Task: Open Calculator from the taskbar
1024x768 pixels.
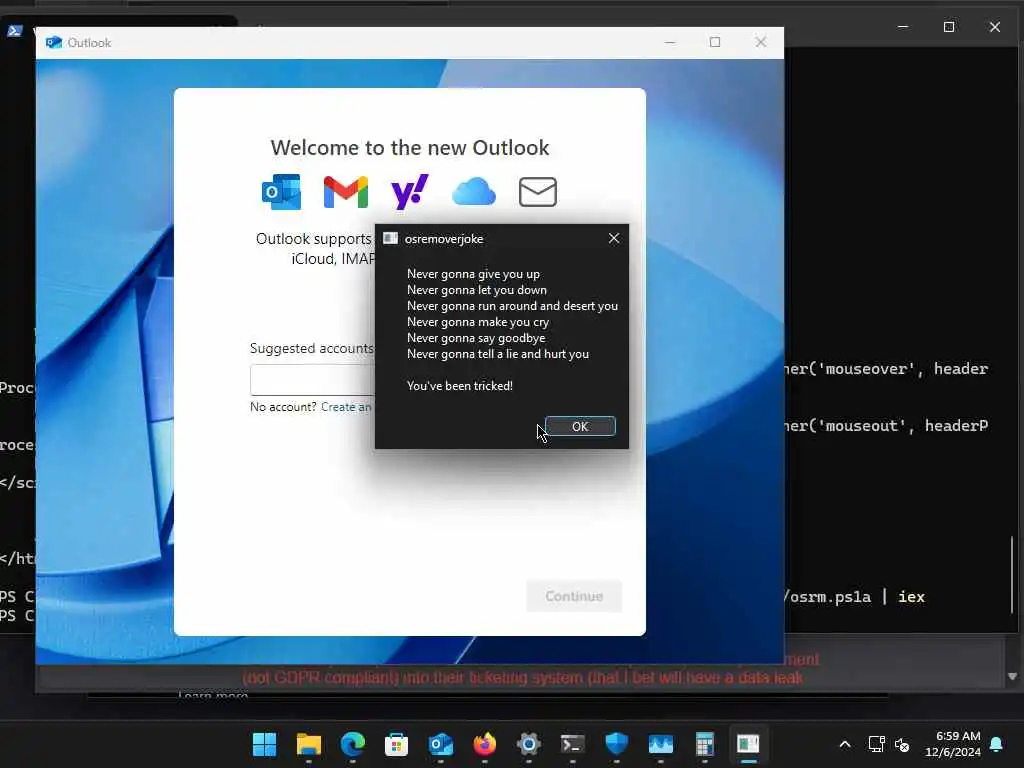Action: click(x=705, y=744)
